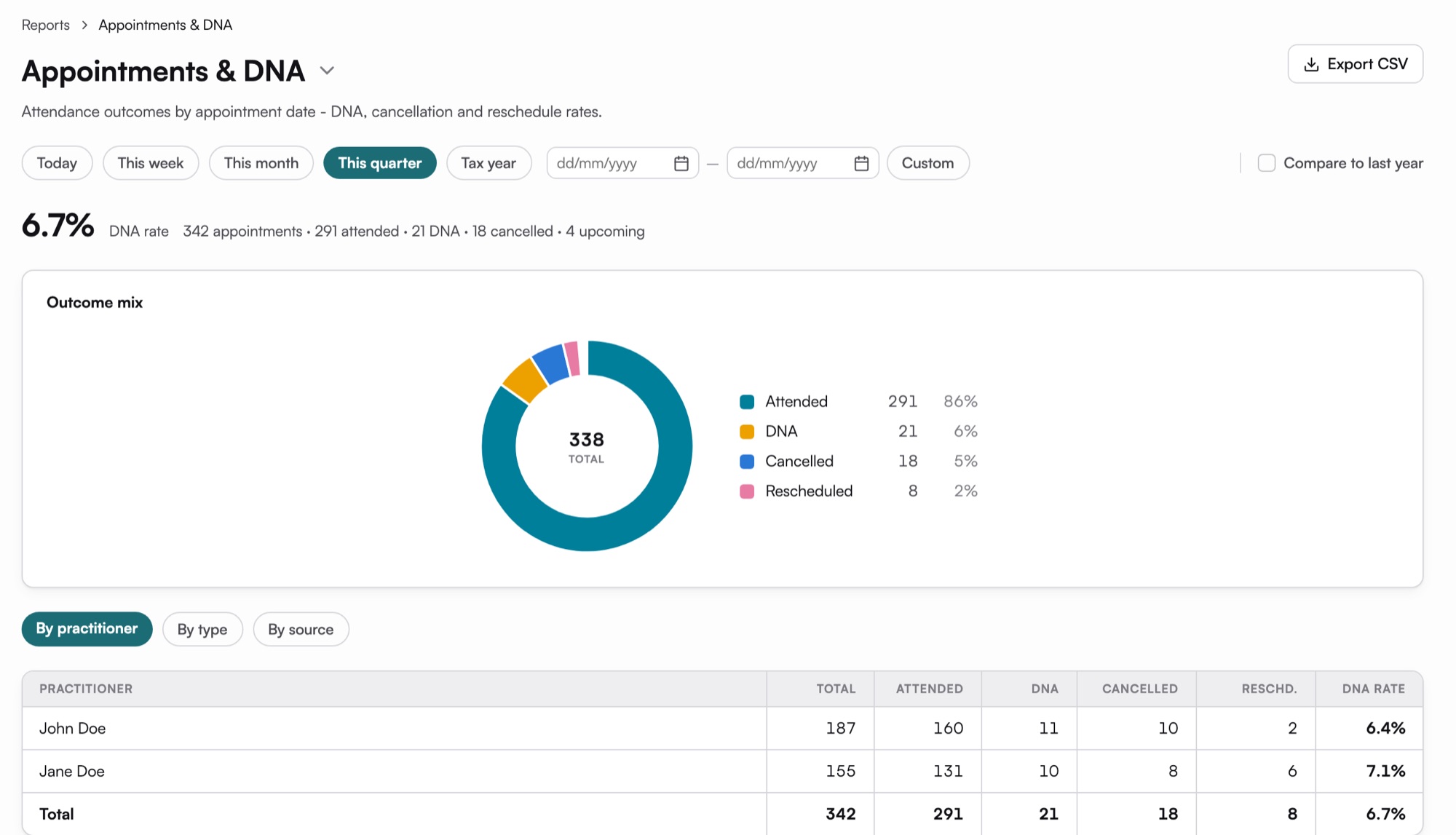Screen dimensions: 1456x835
Task: Select the John Doe practitioner row
Action: pyautogui.click(x=722, y=728)
